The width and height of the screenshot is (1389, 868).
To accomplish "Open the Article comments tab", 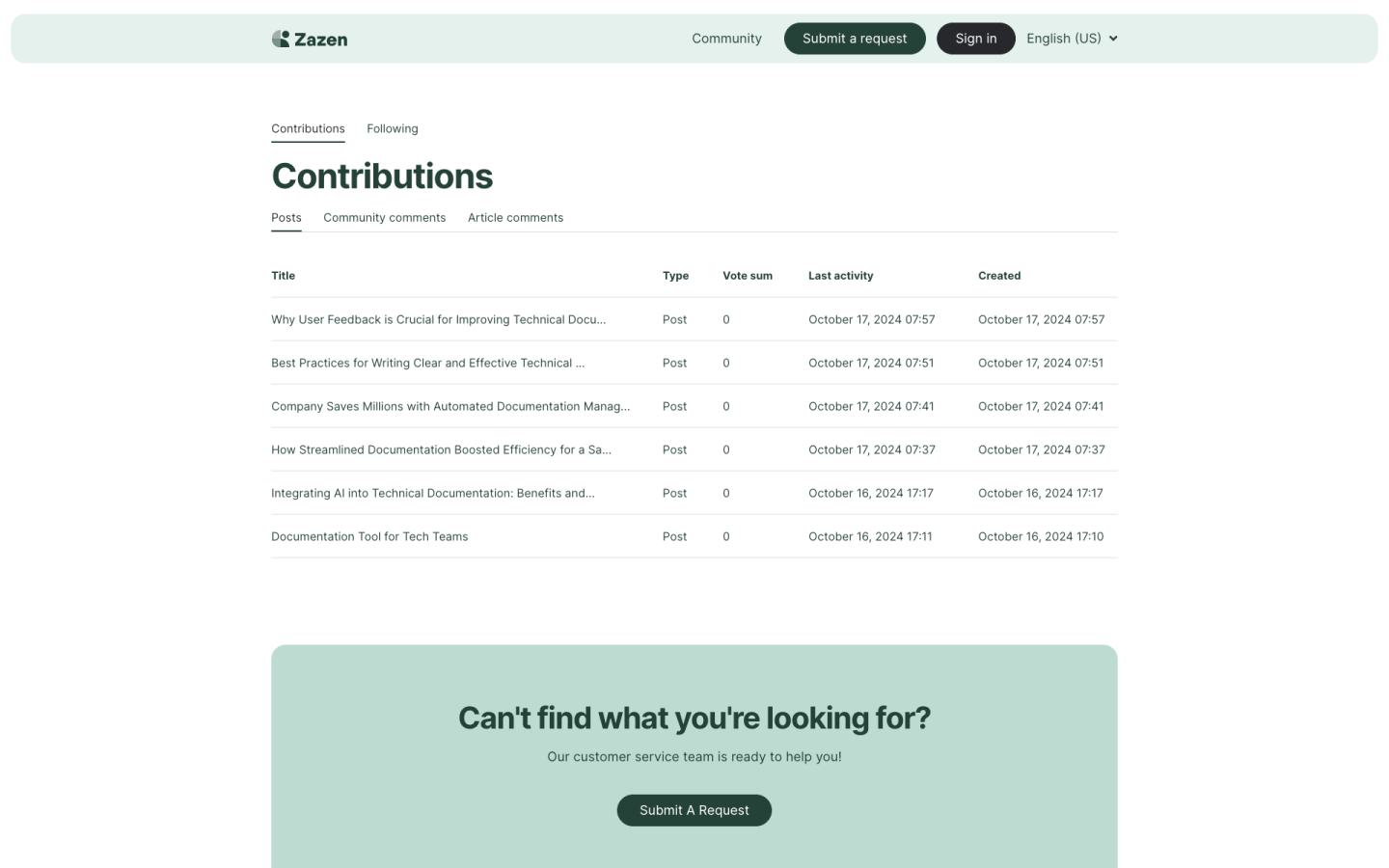I will click(515, 218).
